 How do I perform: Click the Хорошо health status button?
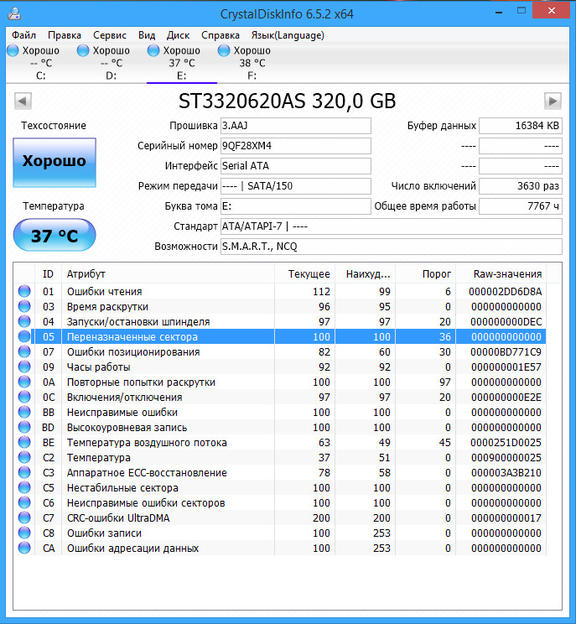[x=55, y=162]
